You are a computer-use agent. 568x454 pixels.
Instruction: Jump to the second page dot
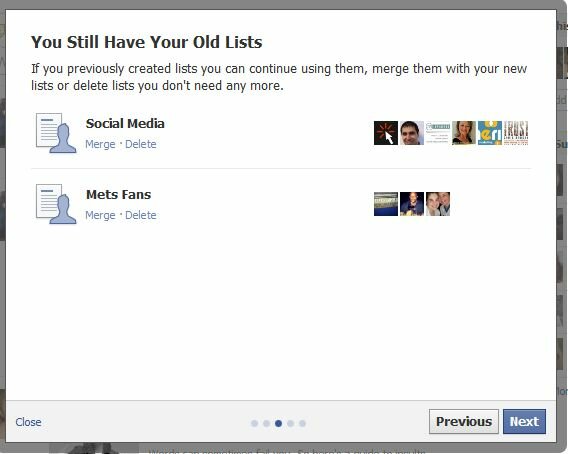(266, 423)
